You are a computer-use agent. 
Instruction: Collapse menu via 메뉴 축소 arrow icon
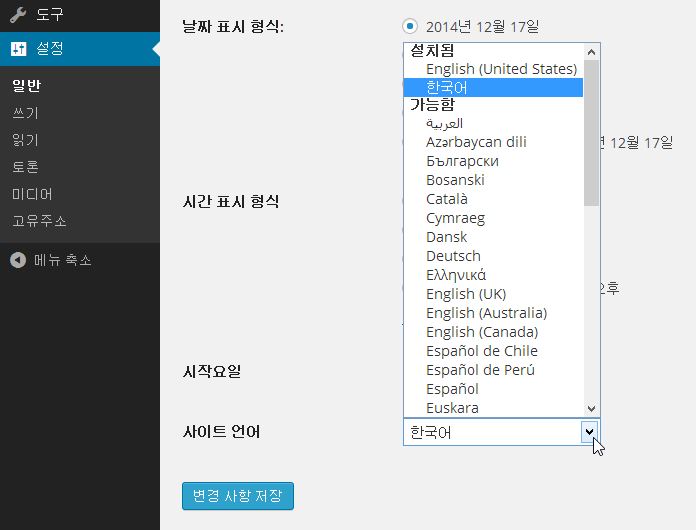pyautogui.click(x=18, y=260)
